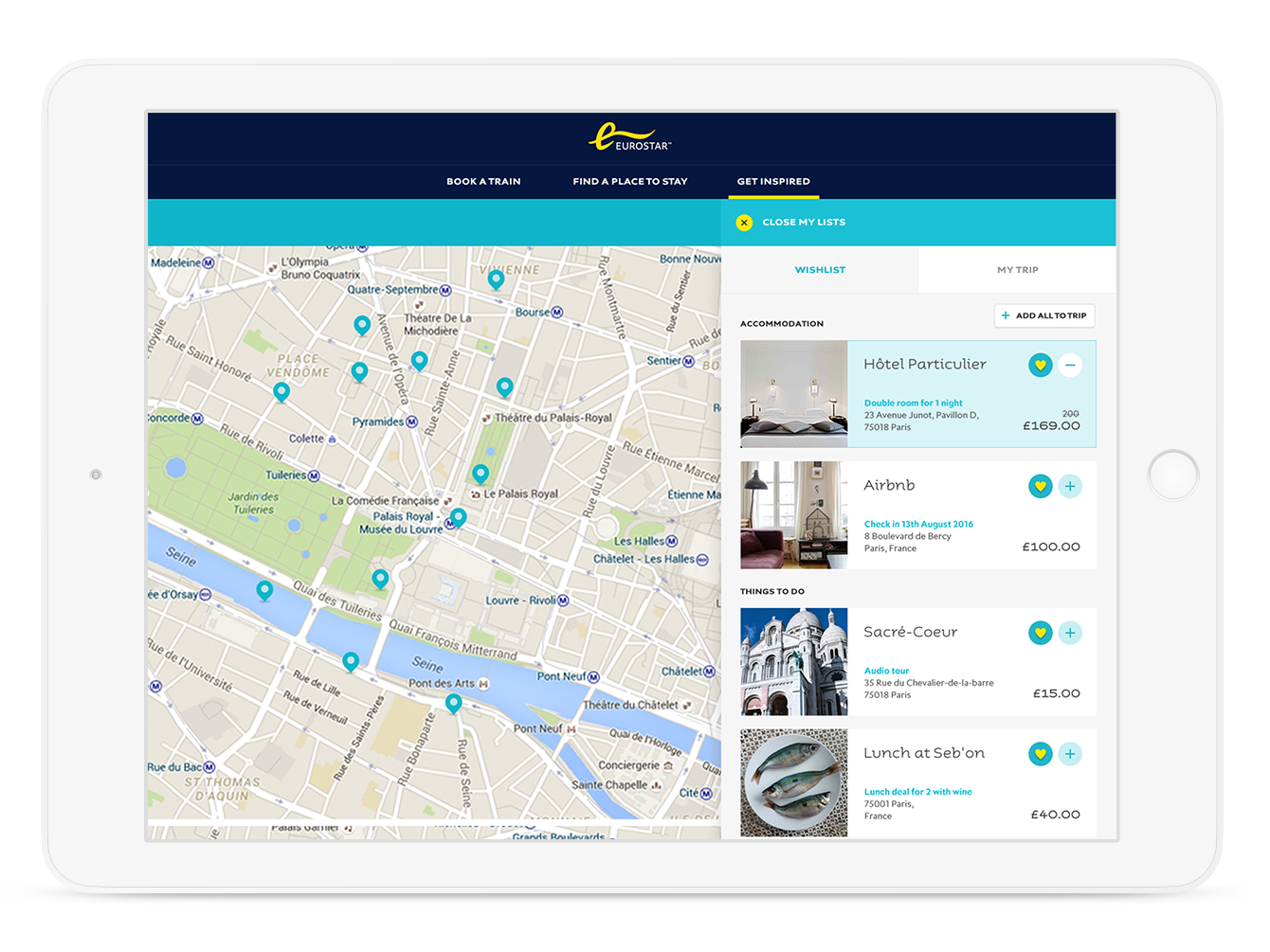Select the map pin near Vivienne
1270x952 pixels.
point(496,279)
